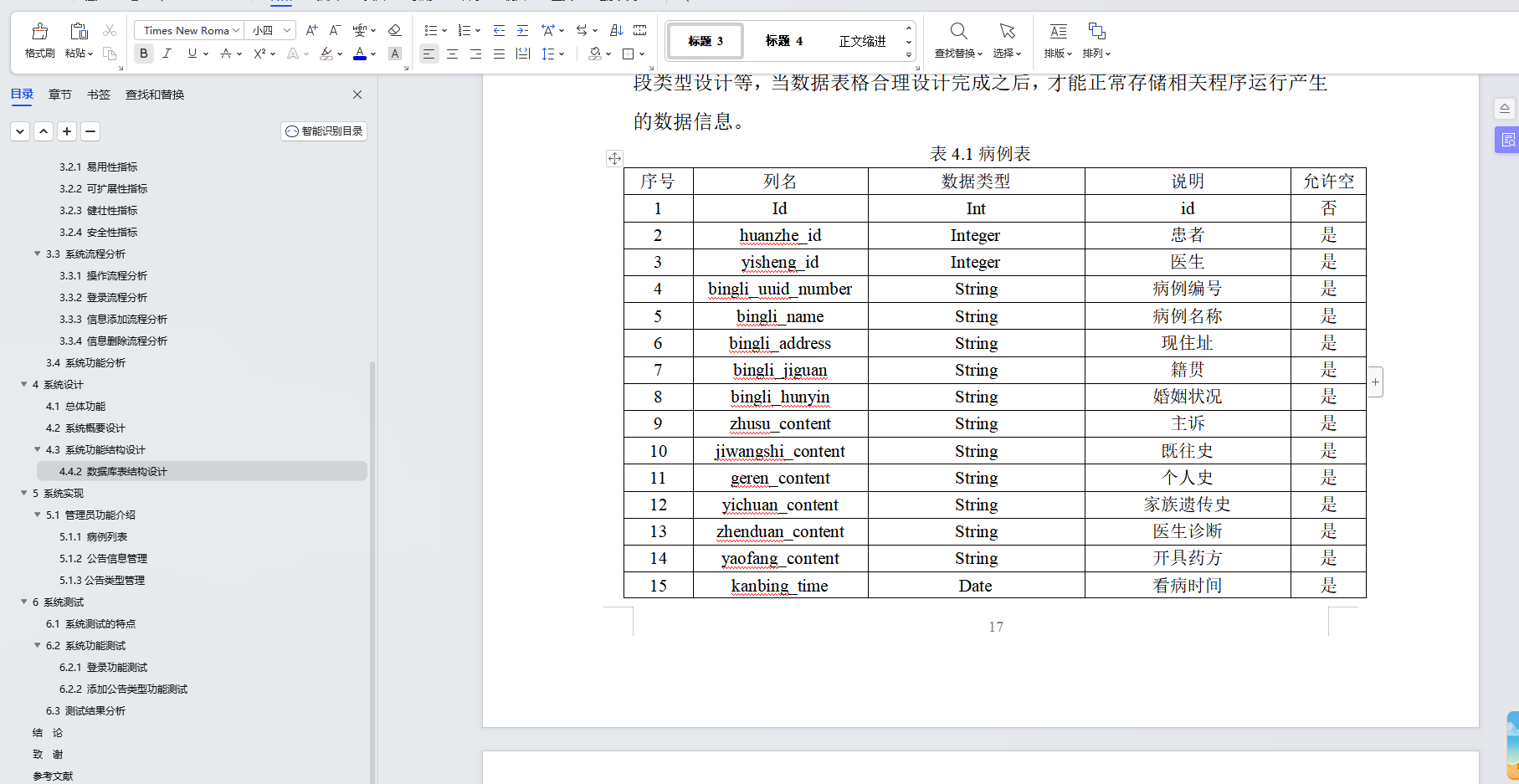This screenshot has height=784, width=1519.
Task: Select Align right paragraph alignment
Action: [475, 54]
